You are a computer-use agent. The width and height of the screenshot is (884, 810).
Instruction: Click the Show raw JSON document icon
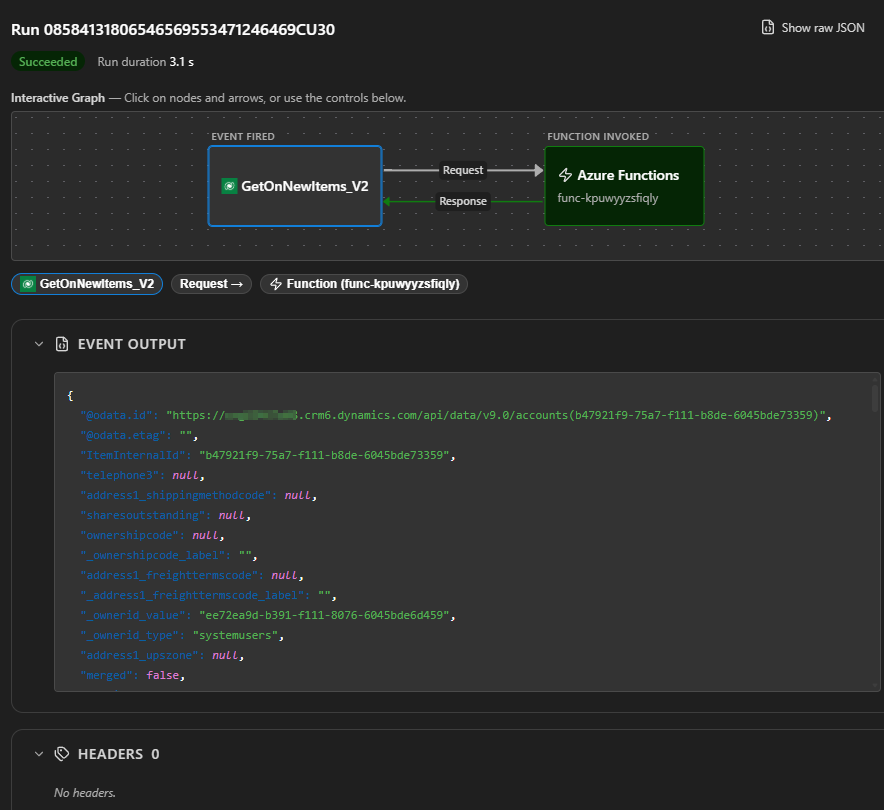click(767, 27)
